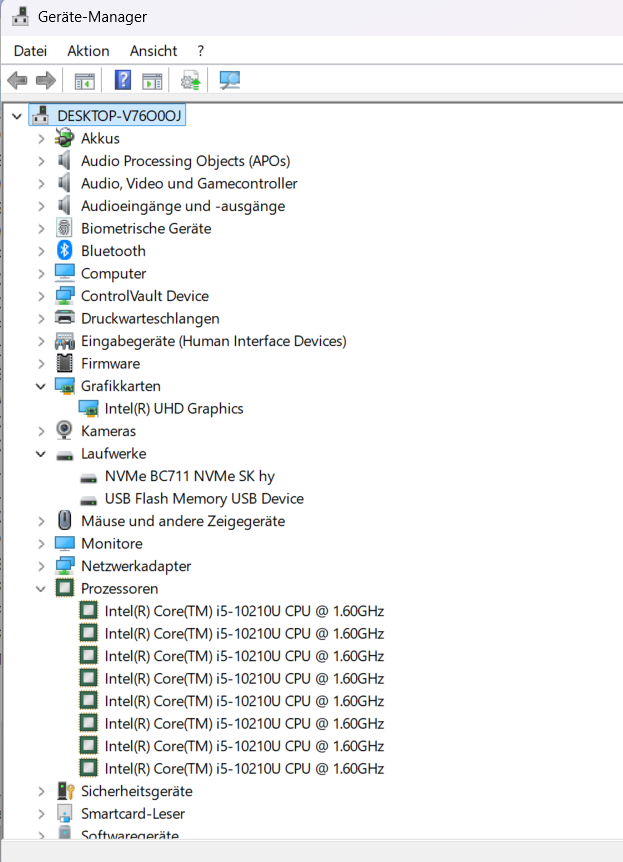623x862 pixels.
Task: Expand the Firmware category
Action: tap(41, 363)
